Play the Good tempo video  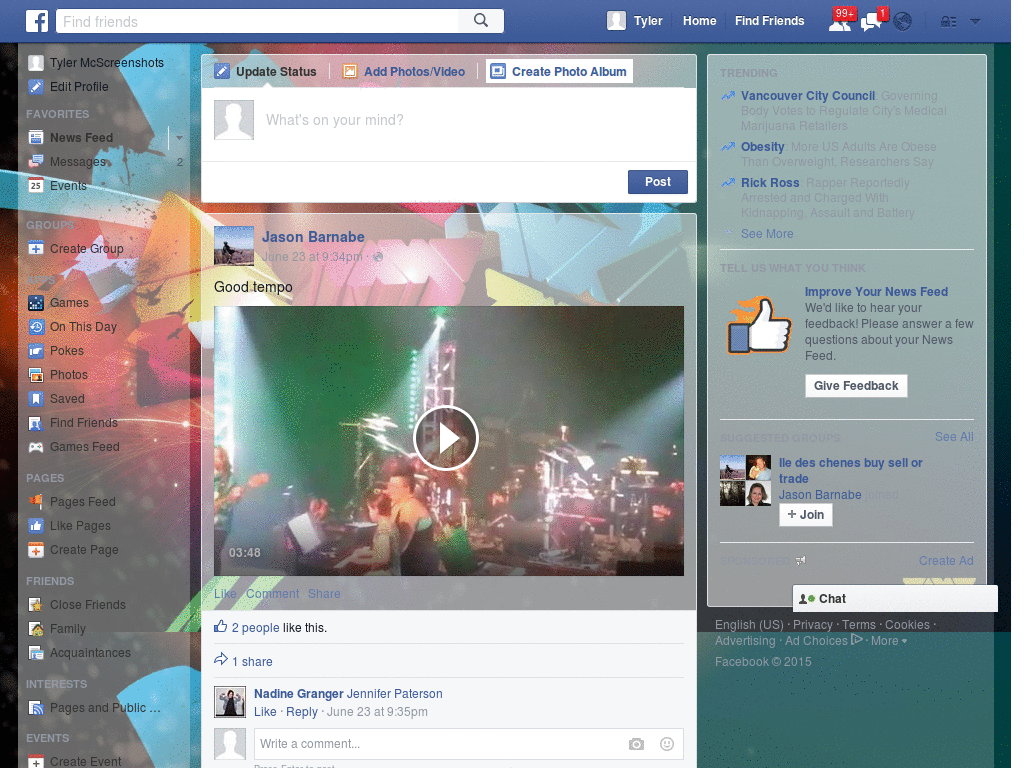pos(446,438)
